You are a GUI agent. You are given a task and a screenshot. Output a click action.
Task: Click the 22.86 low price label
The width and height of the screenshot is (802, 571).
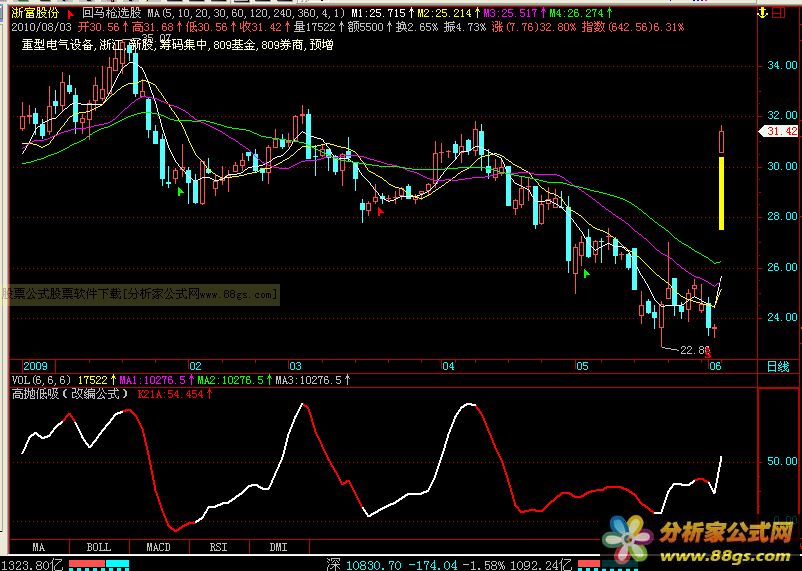point(695,350)
